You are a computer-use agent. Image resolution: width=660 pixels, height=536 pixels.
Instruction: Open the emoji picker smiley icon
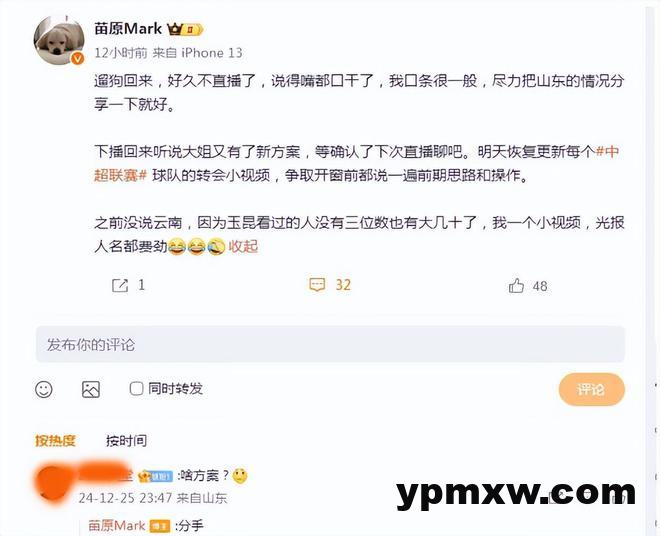pos(44,389)
